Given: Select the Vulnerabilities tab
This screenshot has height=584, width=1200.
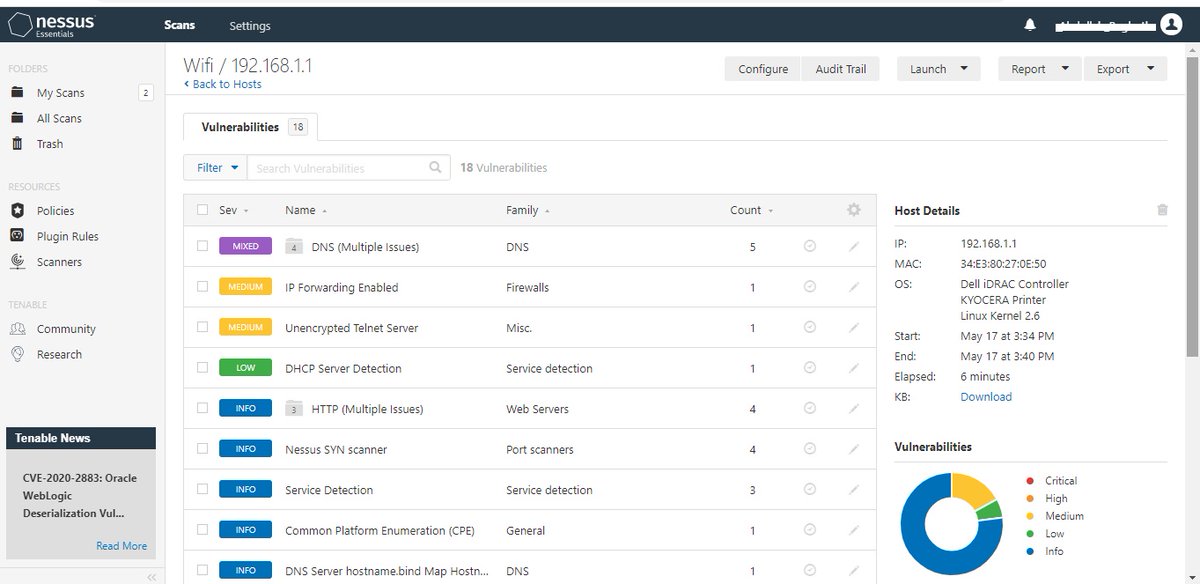Looking at the screenshot, I should click(251, 127).
